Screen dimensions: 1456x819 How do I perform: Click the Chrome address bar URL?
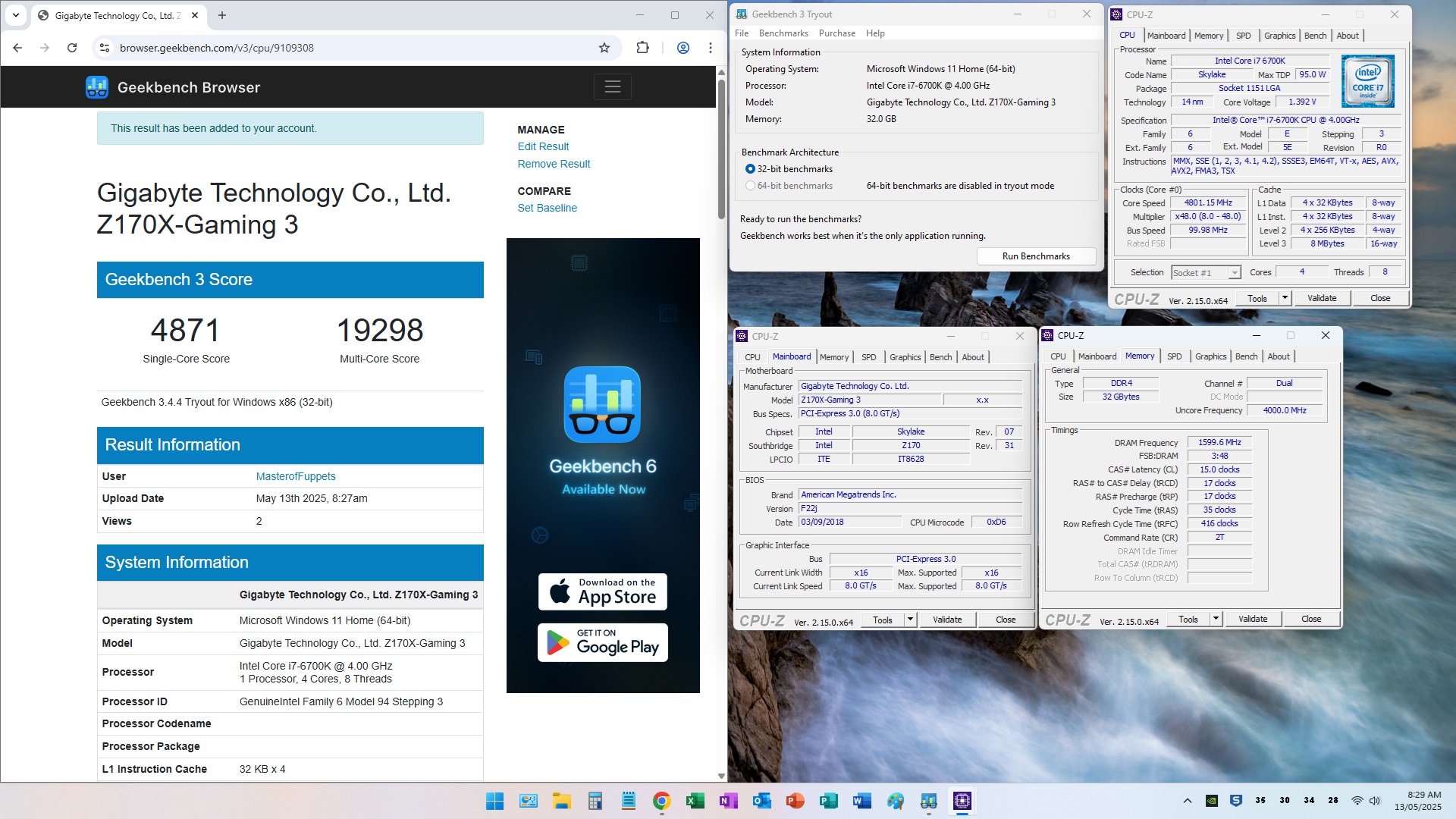pos(217,48)
